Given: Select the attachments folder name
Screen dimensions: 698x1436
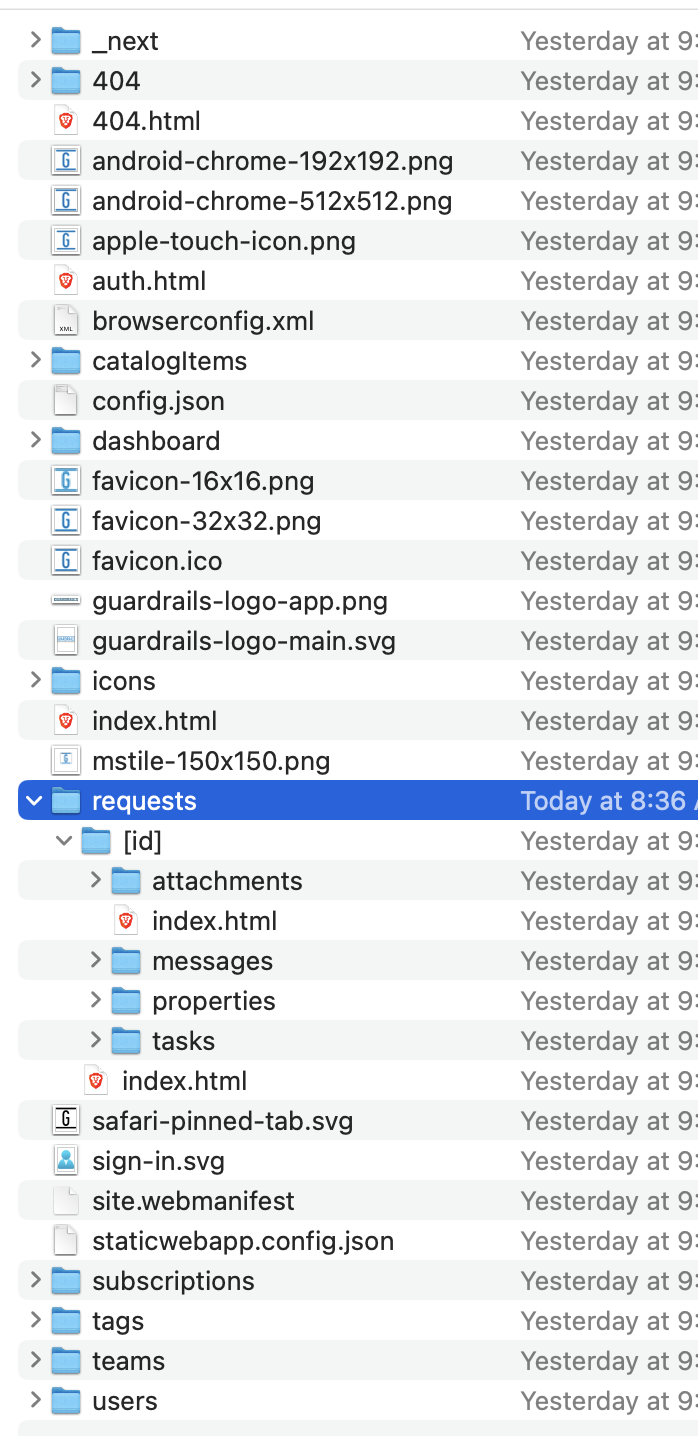Looking at the screenshot, I should 227,881.
